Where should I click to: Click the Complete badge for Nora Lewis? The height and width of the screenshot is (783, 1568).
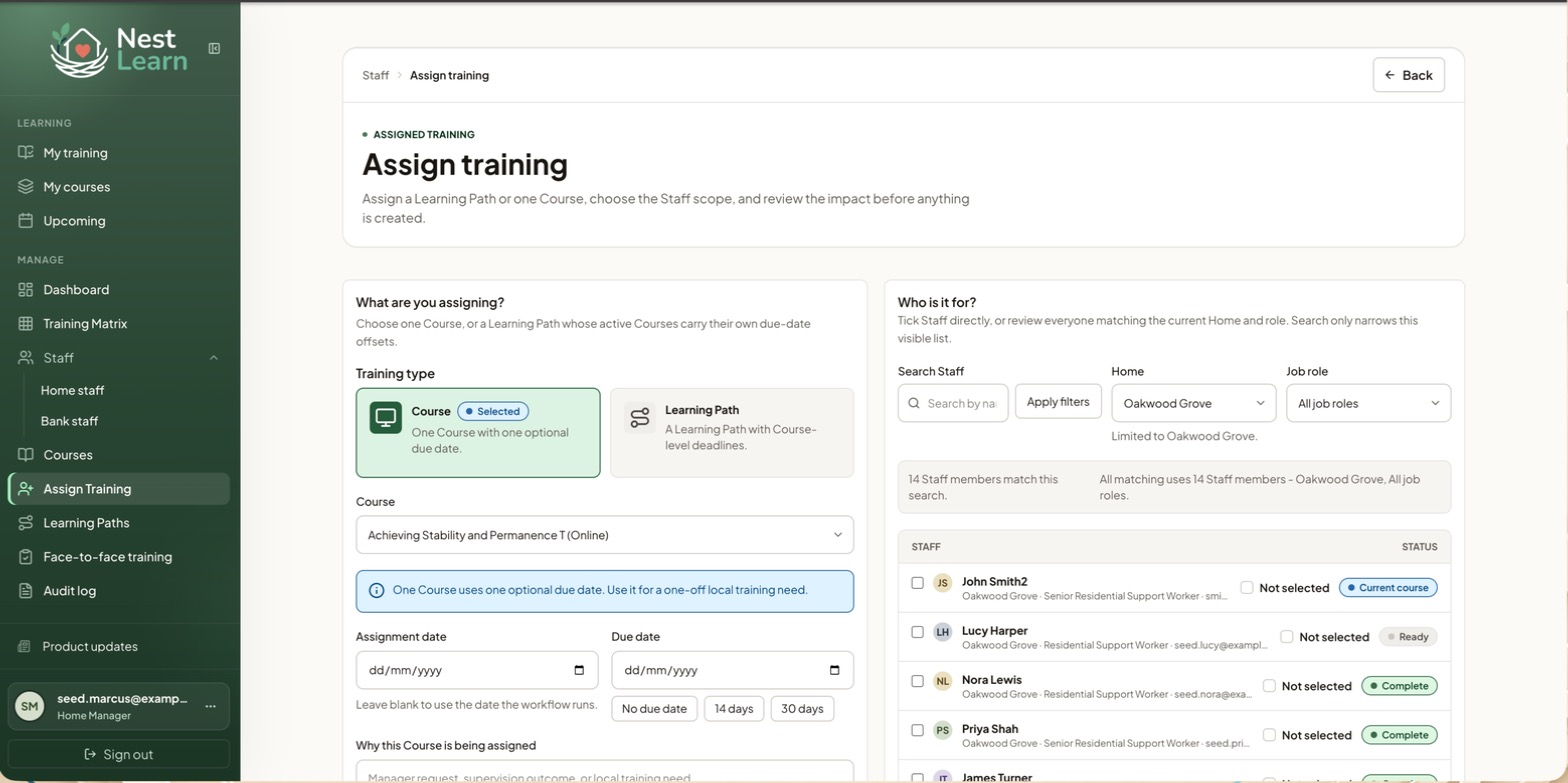coord(1399,686)
